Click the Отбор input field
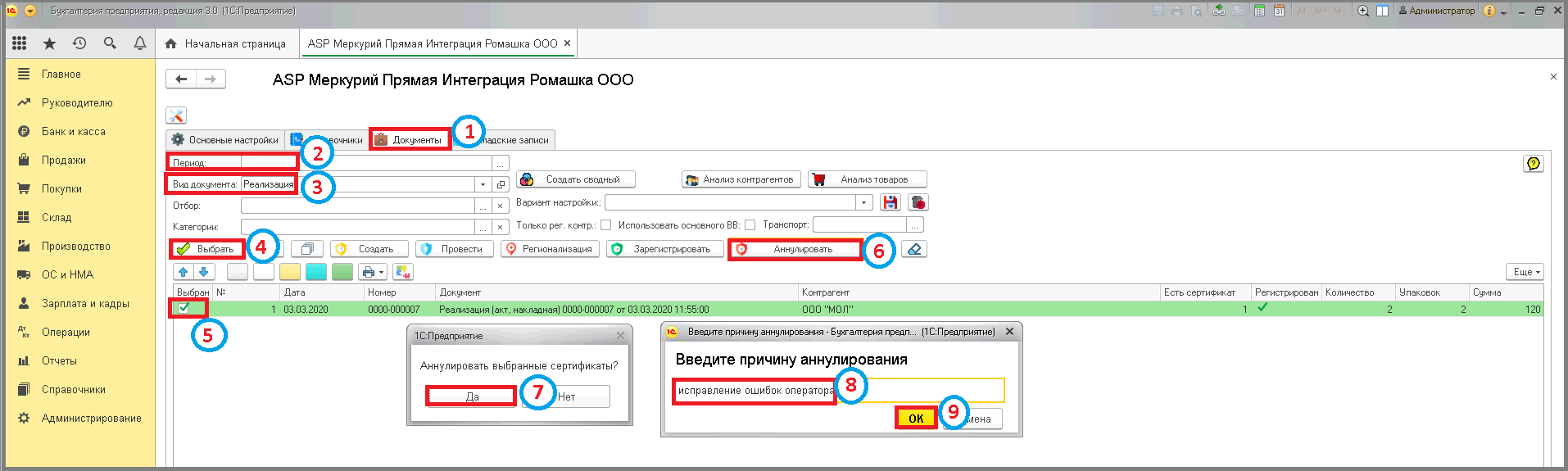The height and width of the screenshot is (471, 1568). (x=358, y=206)
